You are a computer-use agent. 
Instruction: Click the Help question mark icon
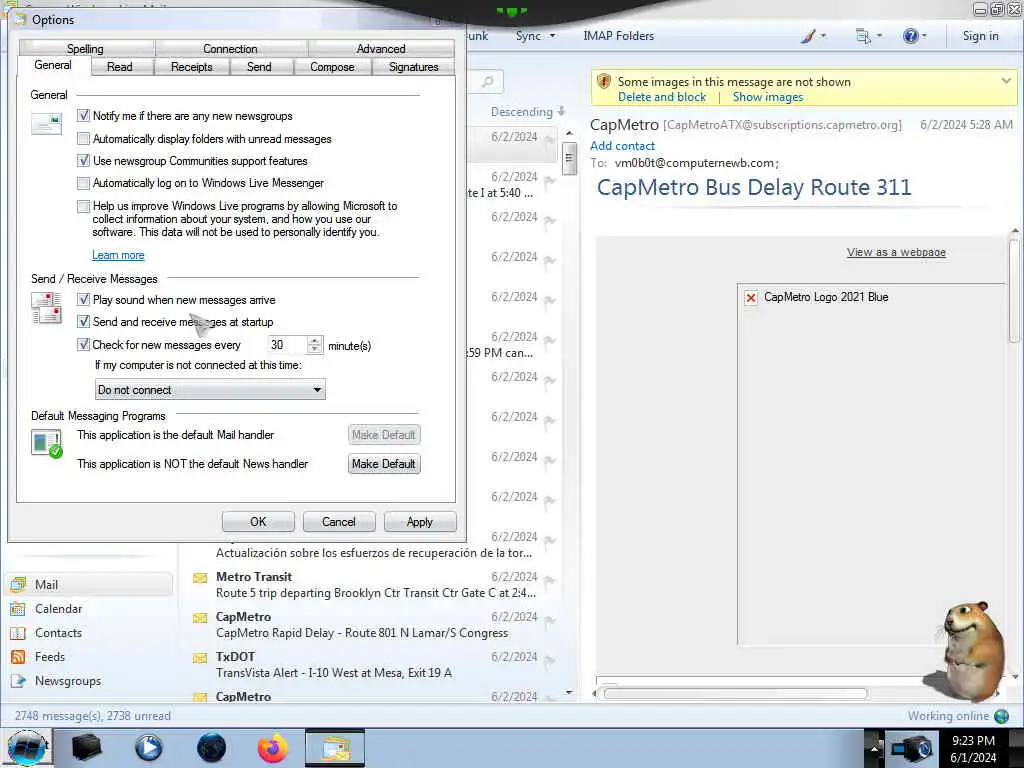pyautogui.click(x=910, y=36)
